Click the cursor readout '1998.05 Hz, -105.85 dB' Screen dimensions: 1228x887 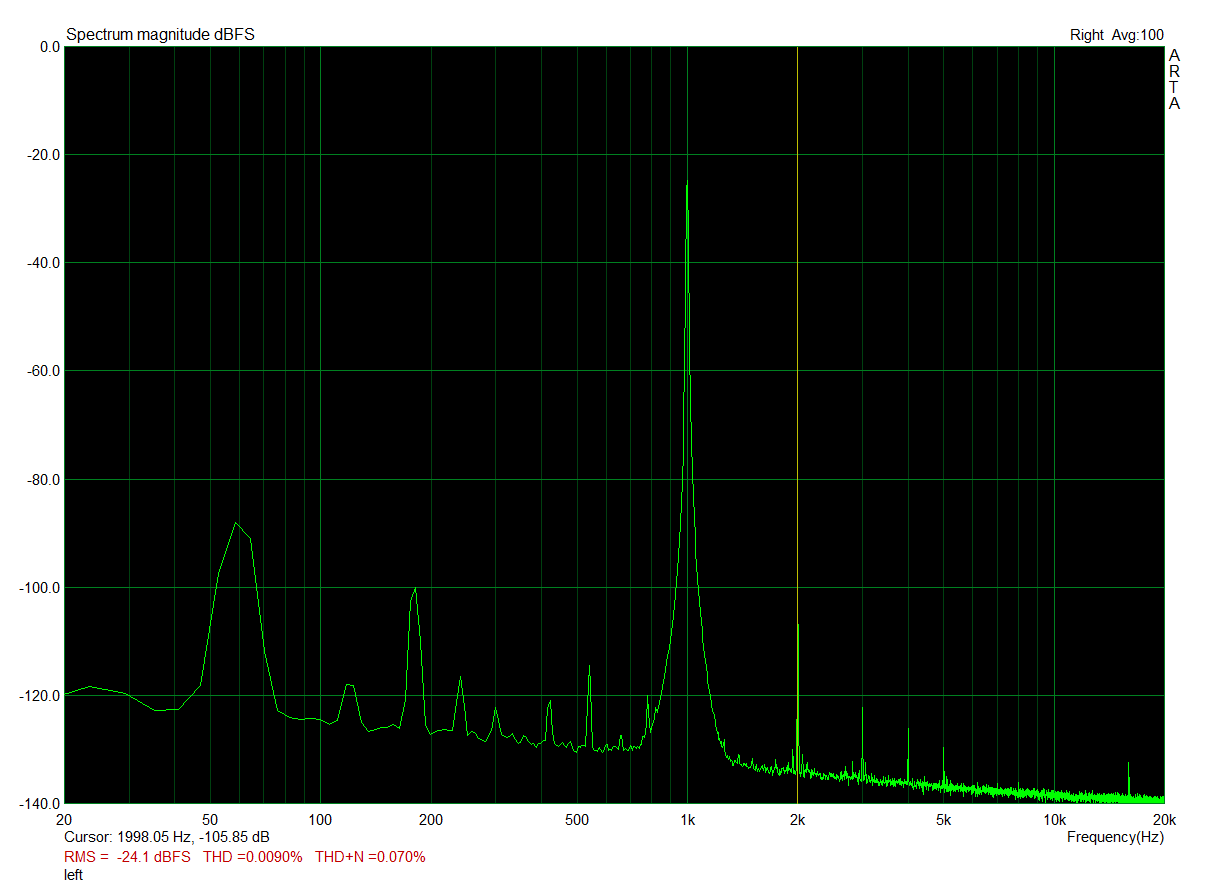point(193,836)
